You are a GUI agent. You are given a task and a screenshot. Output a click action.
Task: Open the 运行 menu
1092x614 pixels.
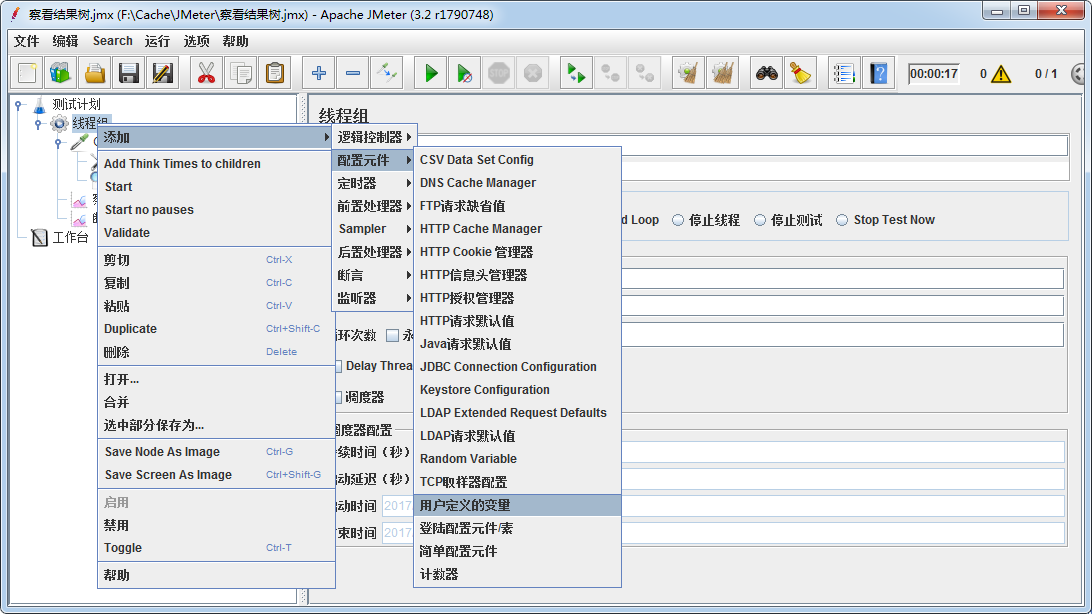tap(157, 41)
